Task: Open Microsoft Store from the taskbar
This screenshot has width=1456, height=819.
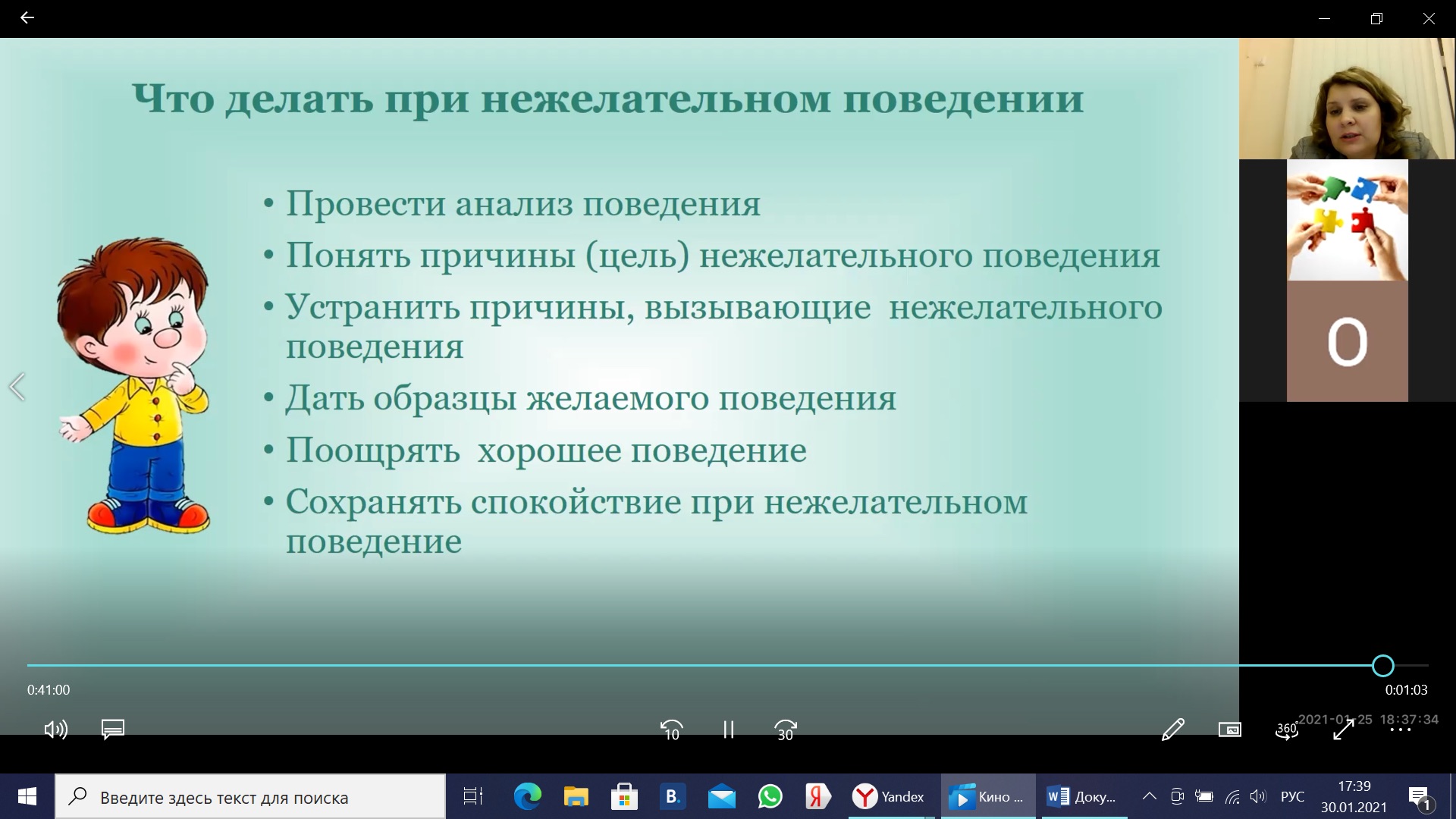Action: [624, 796]
